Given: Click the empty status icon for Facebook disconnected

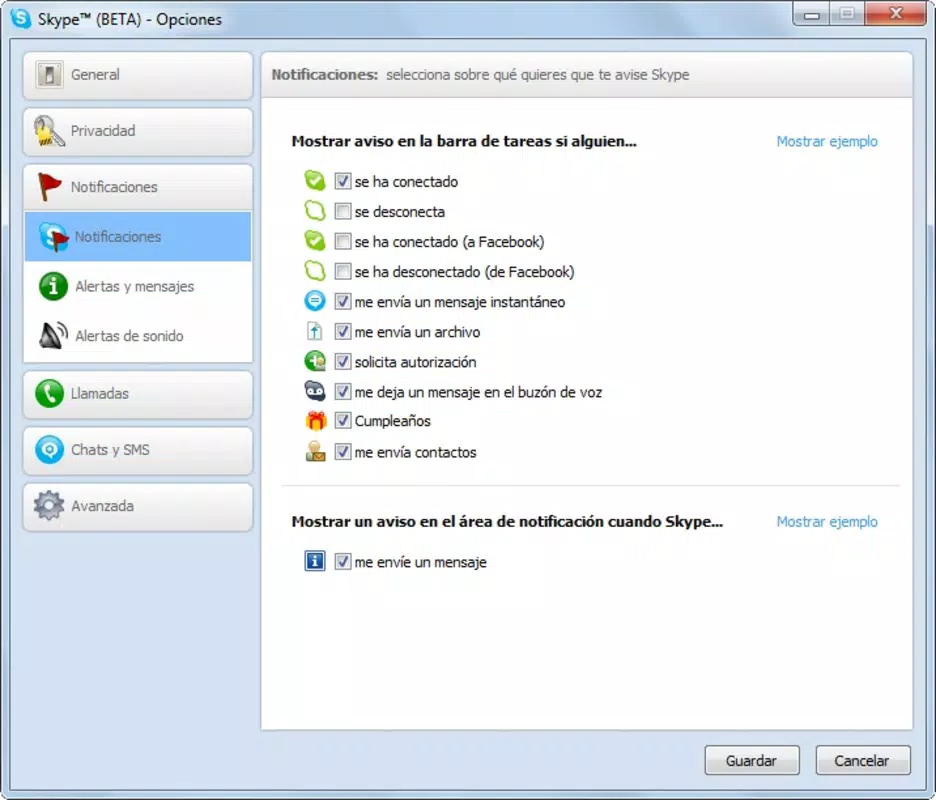Looking at the screenshot, I should coord(315,271).
